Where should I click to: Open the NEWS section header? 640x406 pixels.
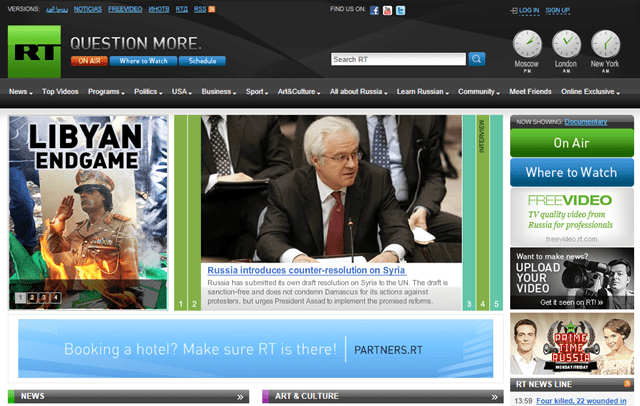128,397
